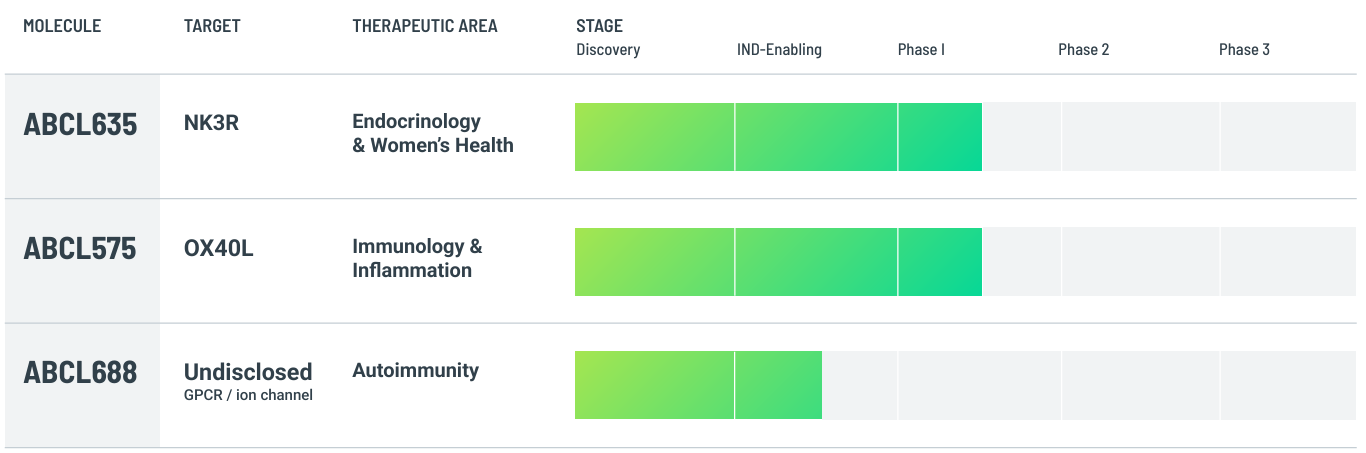Click the ABCL575 molecule name
The width and height of the screenshot is (1366, 453).
(x=80, y=249)
